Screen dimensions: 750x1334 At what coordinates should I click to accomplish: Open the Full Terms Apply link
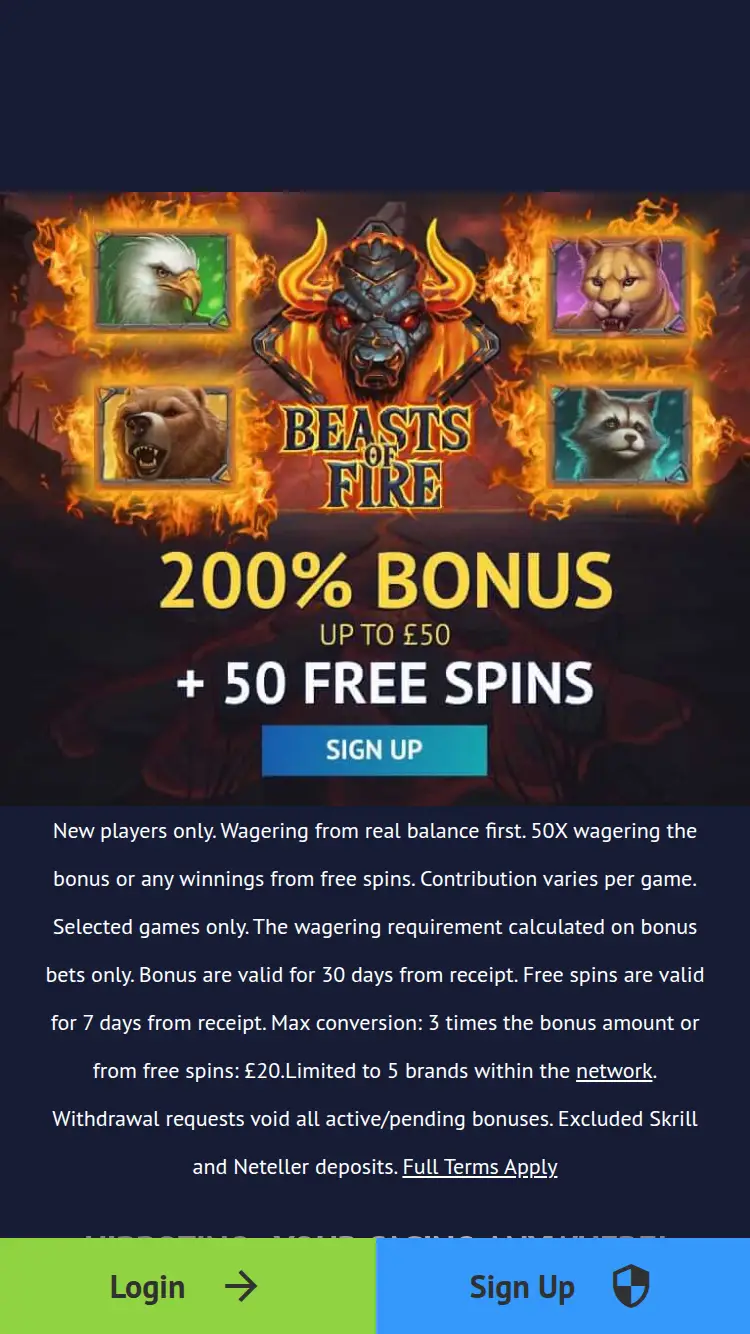[480, 1167]
